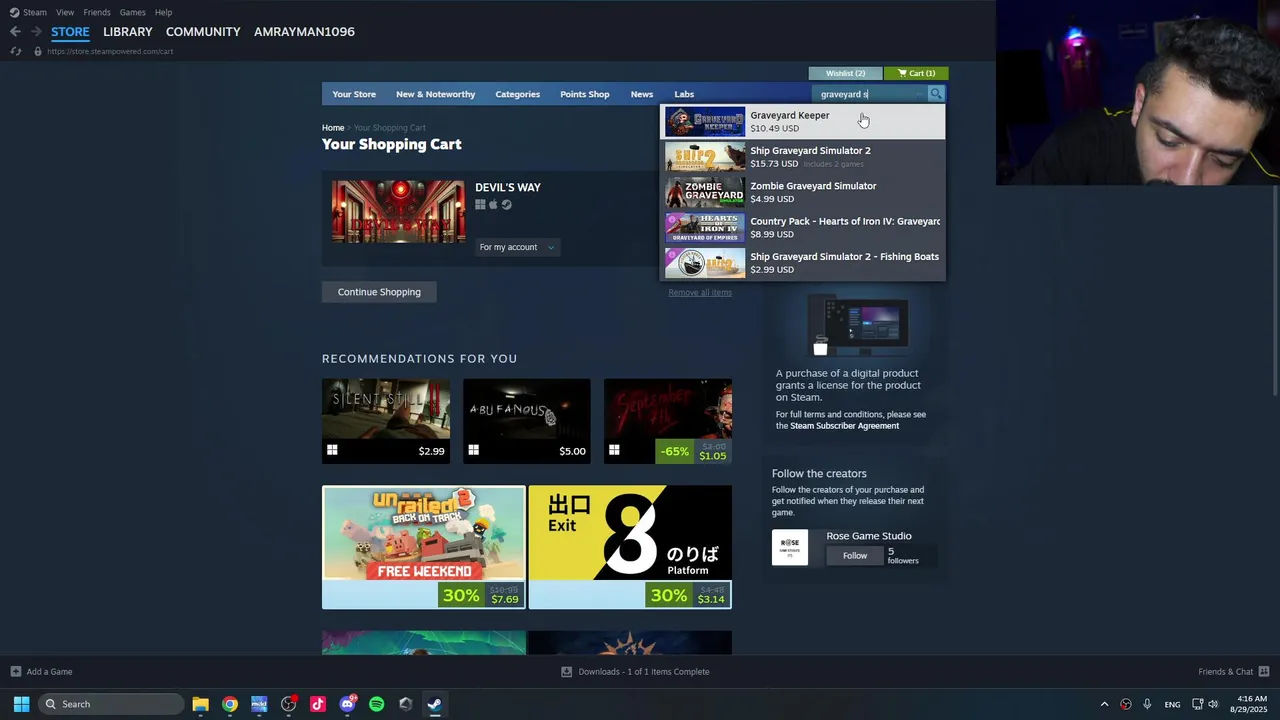
Task: Select Ship Graveyard Simulator 2 Fishing Boats suggestion
Action: pos(804,263)
